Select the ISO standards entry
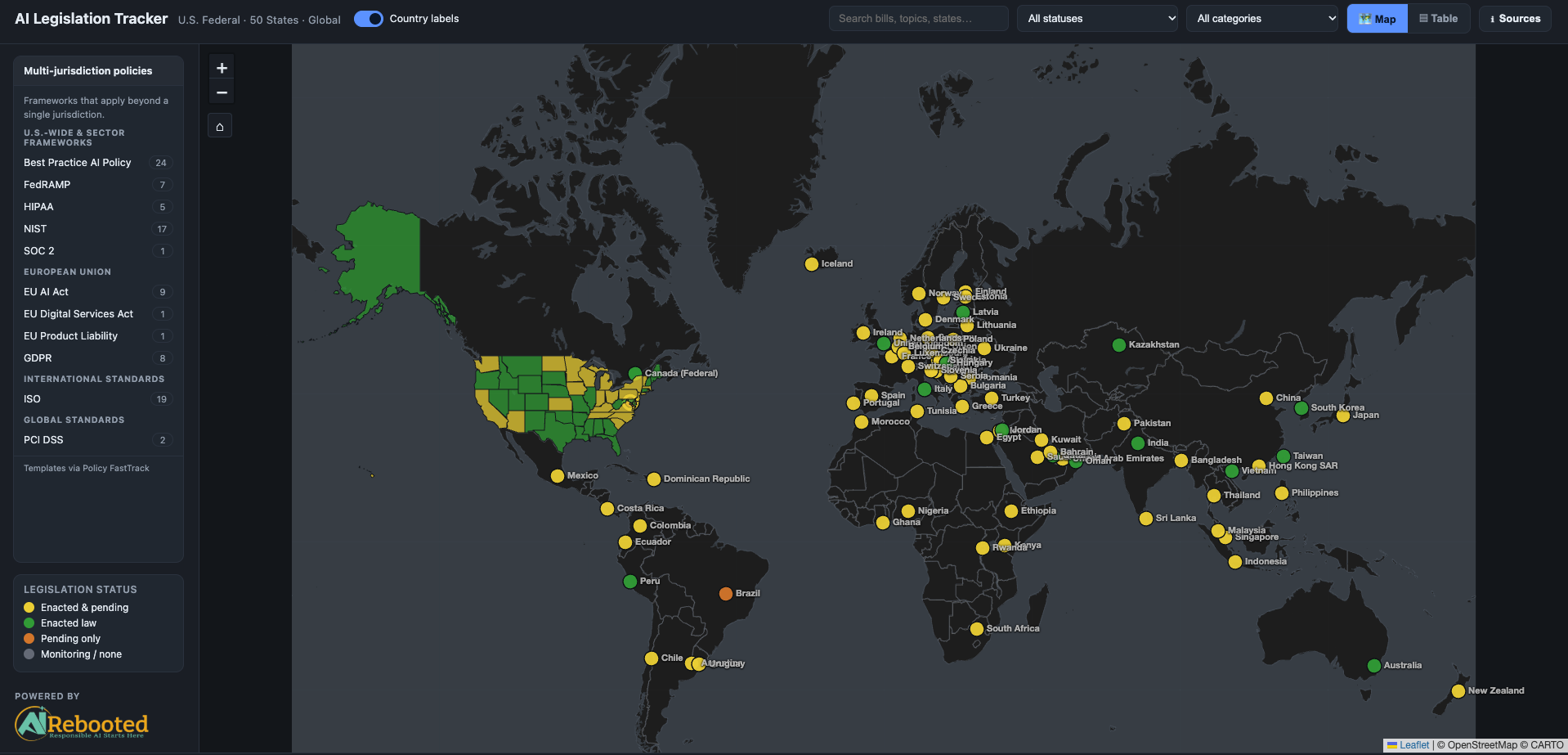 pos(98,399)
